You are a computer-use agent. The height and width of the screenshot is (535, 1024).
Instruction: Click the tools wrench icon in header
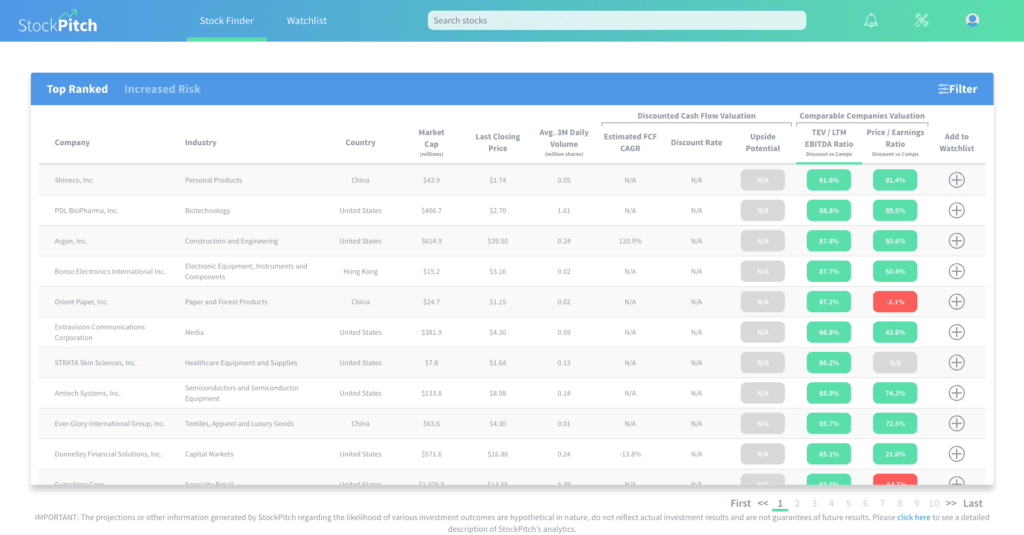pyautogui.click(x=922, y=20)
